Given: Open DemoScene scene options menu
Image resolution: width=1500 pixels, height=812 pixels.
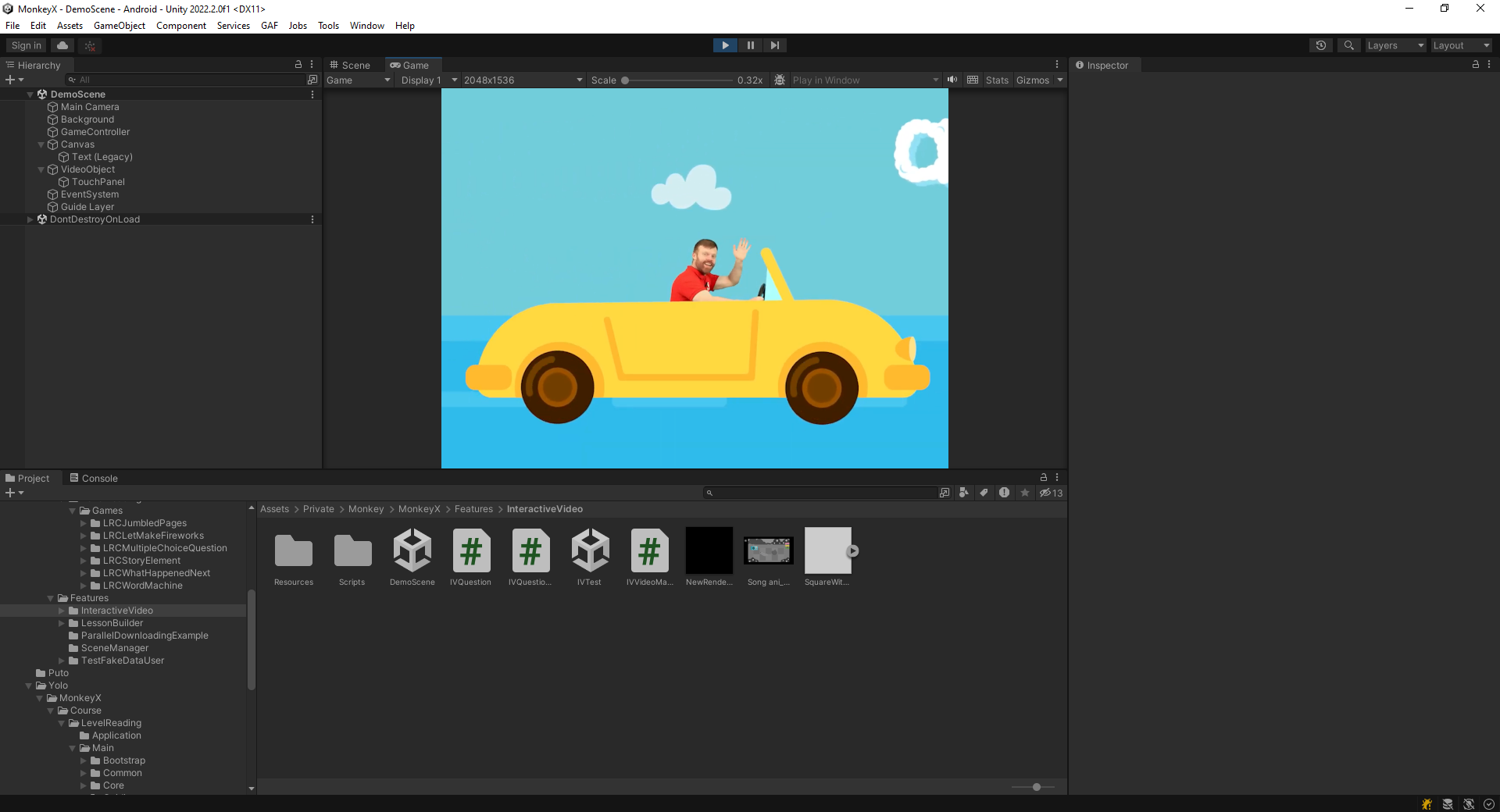Looking at the screenshot, I should pos(312,94).
